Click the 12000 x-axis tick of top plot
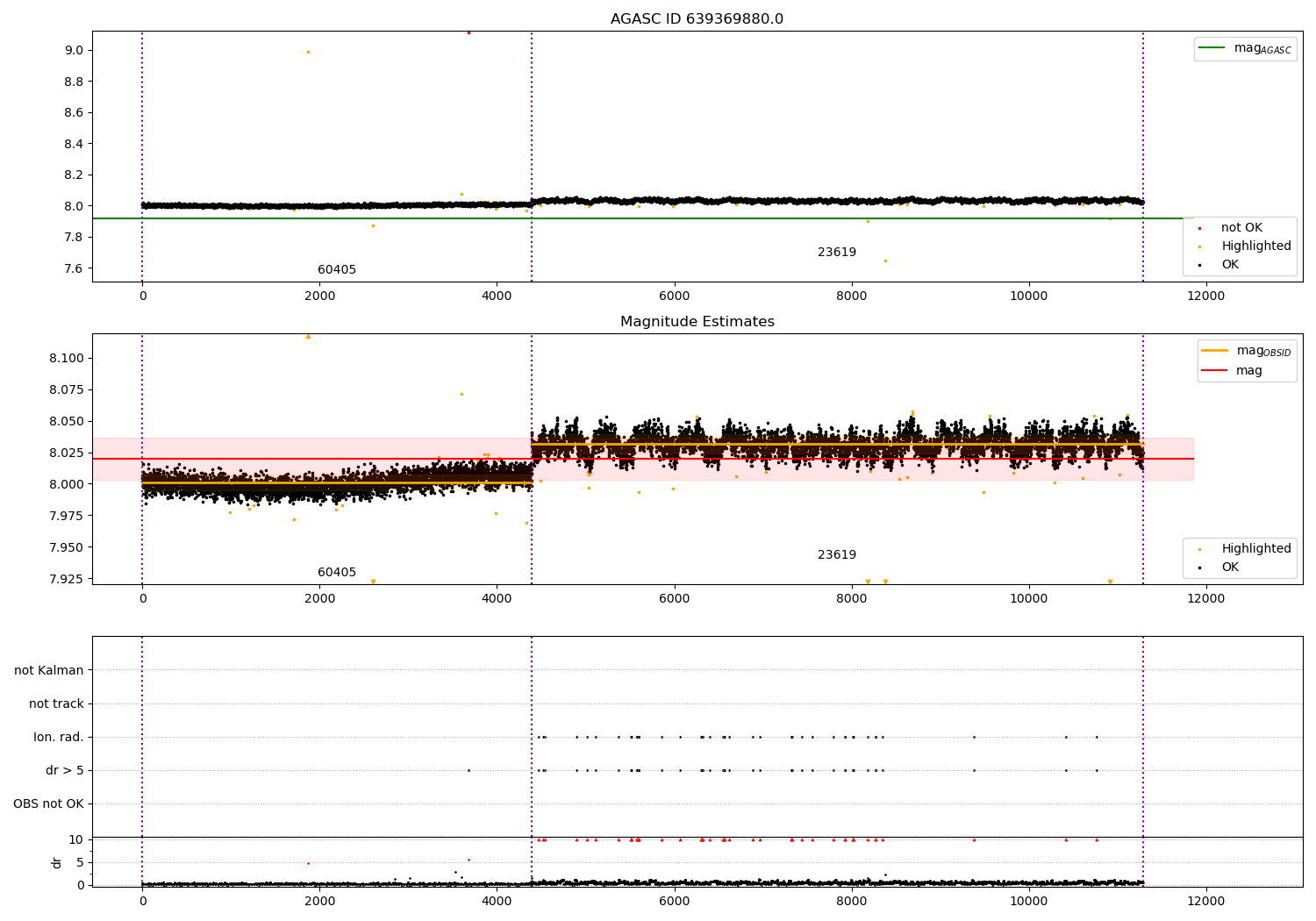 click(1205, 296)
